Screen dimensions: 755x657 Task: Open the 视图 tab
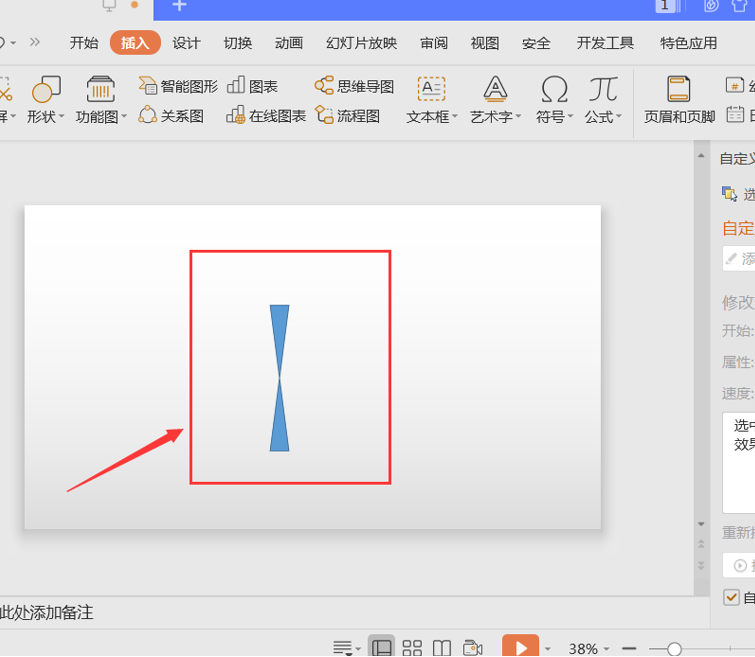[x=485, y=43]
